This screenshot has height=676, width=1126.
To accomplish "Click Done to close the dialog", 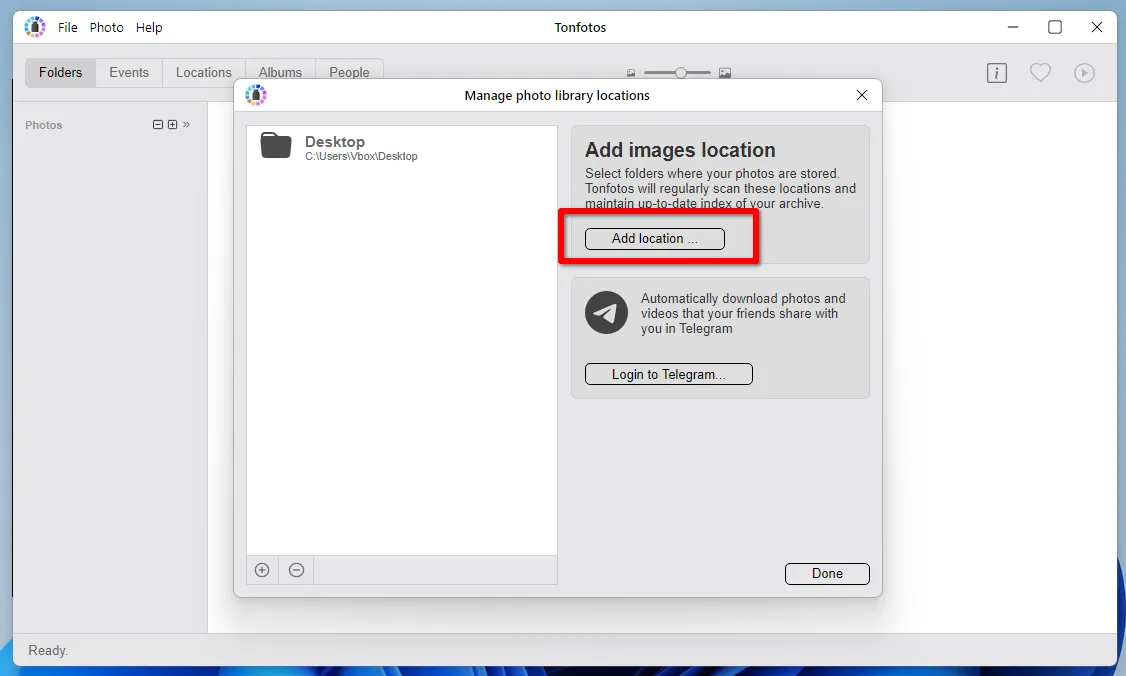I will click(x=827, y=573).
